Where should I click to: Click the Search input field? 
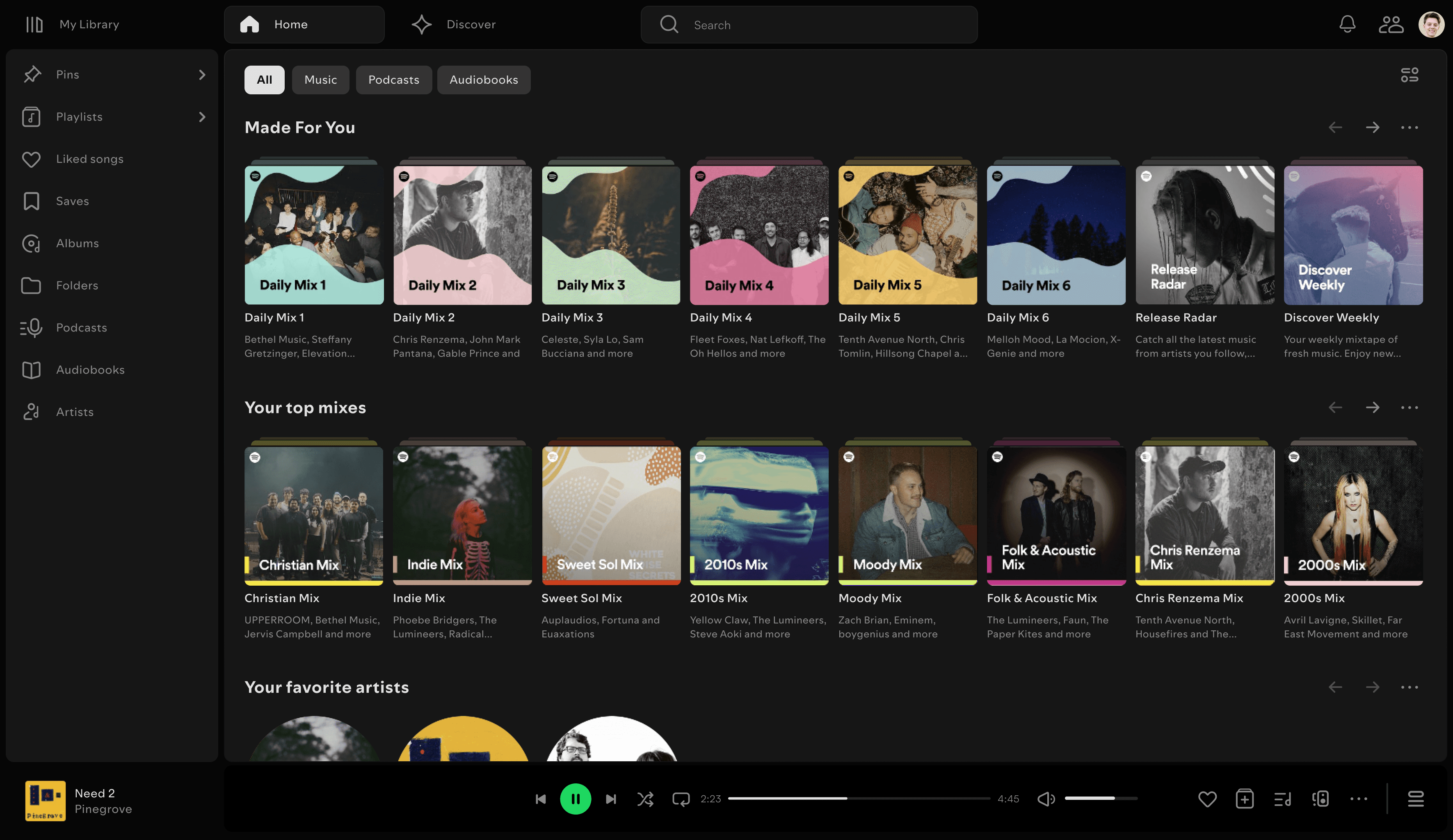[x=809, y=25]
